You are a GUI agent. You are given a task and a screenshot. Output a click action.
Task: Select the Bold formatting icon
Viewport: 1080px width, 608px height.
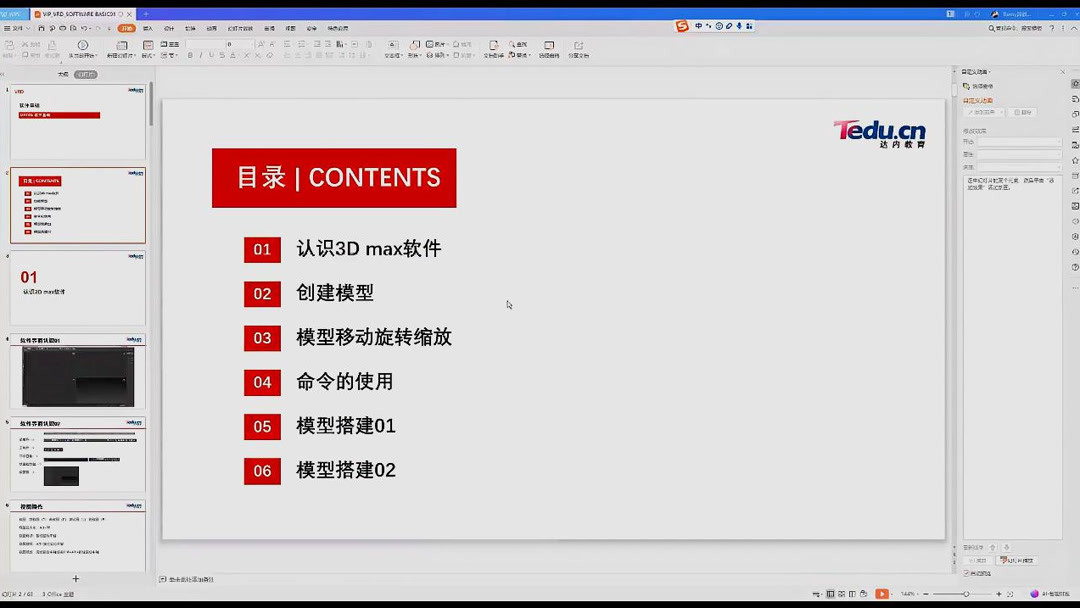pos(190,55)
